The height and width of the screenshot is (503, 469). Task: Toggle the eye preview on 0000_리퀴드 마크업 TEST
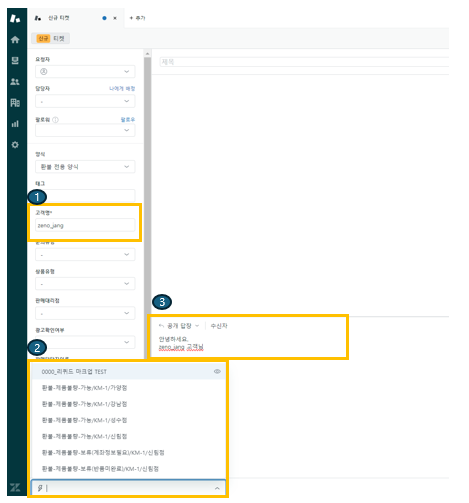click(217, 371)
